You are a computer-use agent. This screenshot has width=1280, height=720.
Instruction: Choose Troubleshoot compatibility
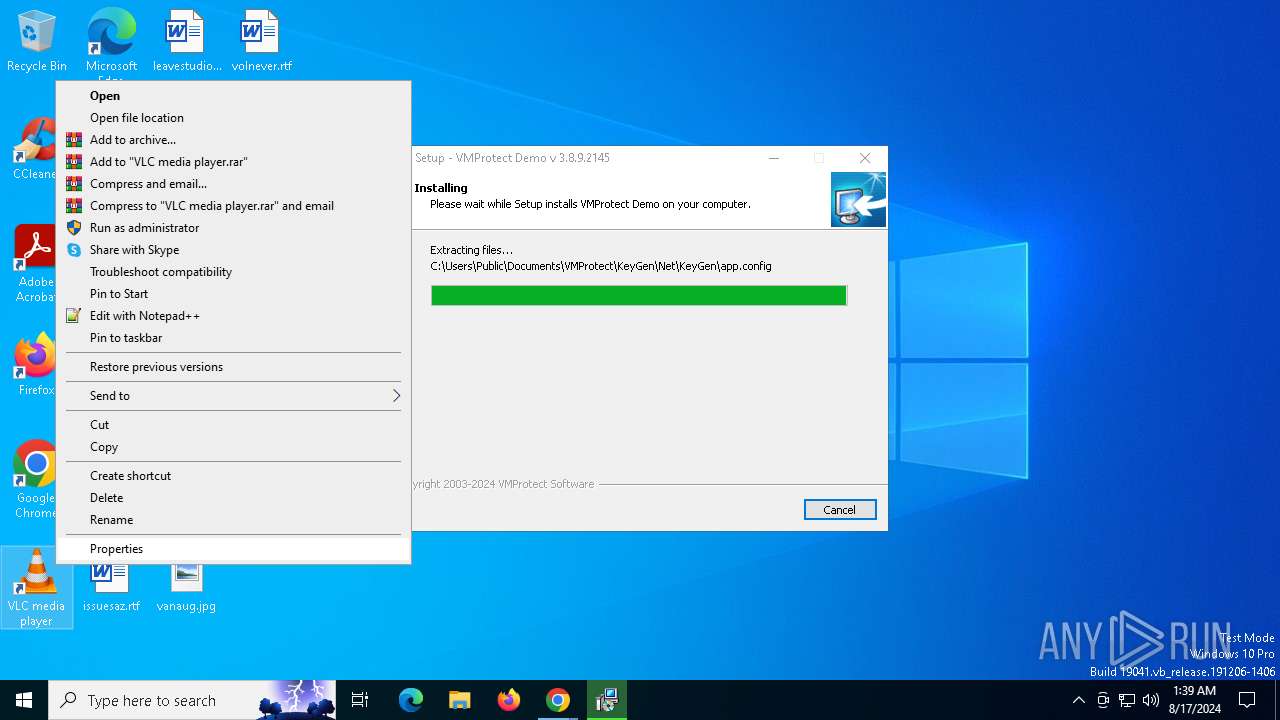pos(233,272)
